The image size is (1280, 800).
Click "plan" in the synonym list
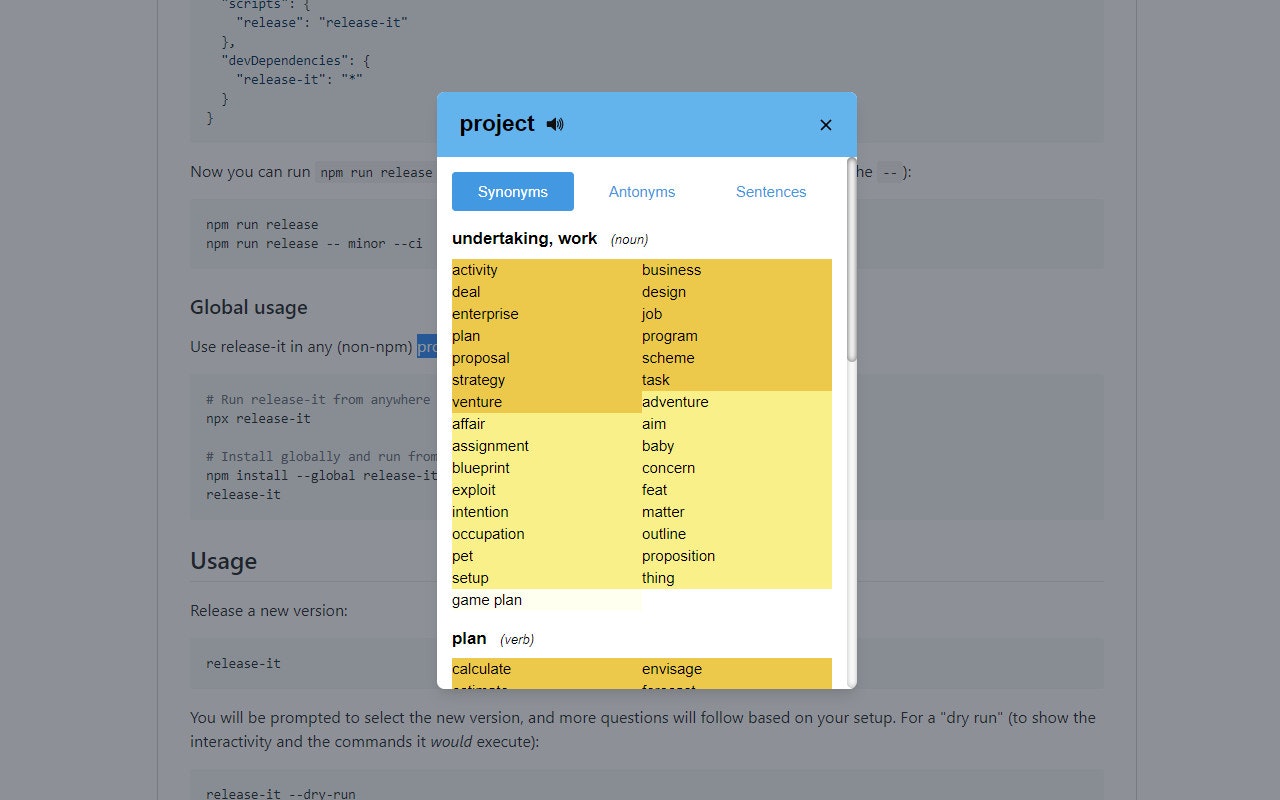click(466, 336)
